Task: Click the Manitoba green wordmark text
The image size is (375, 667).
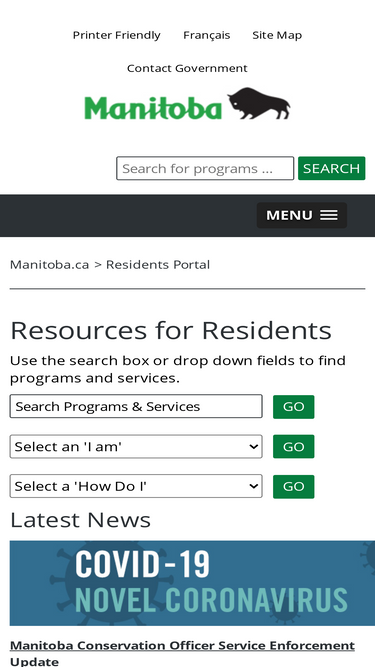Action: [153, 108]
